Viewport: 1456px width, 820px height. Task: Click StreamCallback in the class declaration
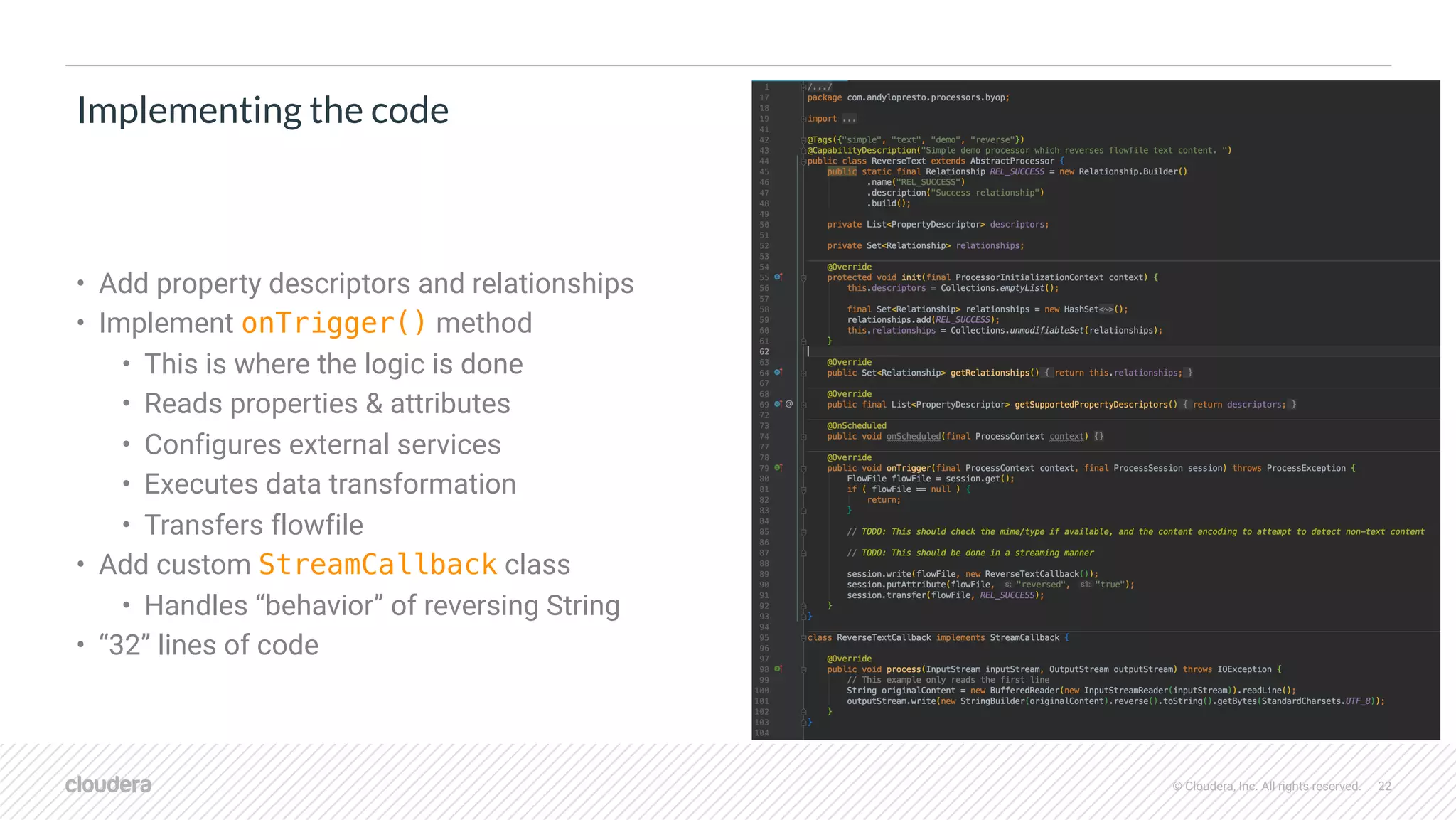tap(1024, 638)
